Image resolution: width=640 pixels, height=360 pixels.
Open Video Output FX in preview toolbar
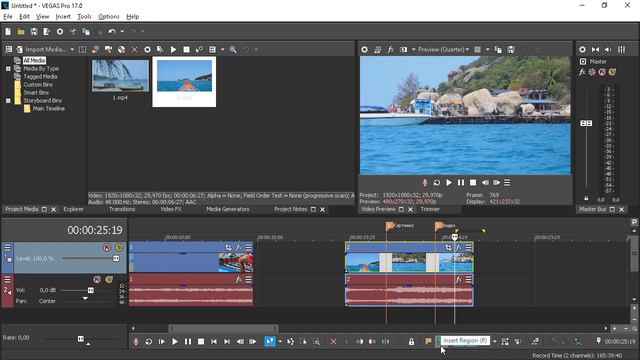[x=390, y=49]
